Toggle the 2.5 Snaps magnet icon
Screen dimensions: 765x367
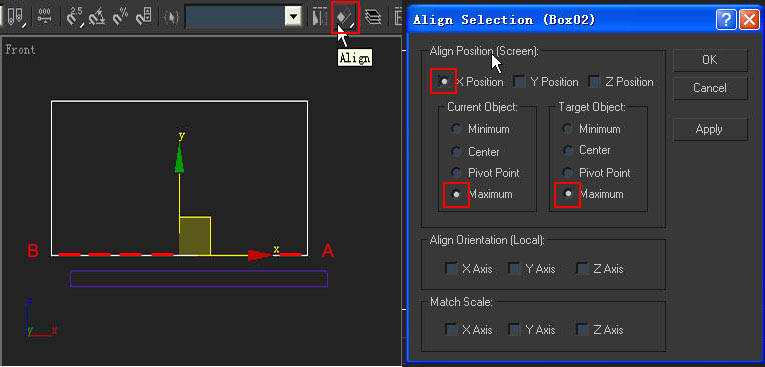pyautogui.click(x=74, y=18)
